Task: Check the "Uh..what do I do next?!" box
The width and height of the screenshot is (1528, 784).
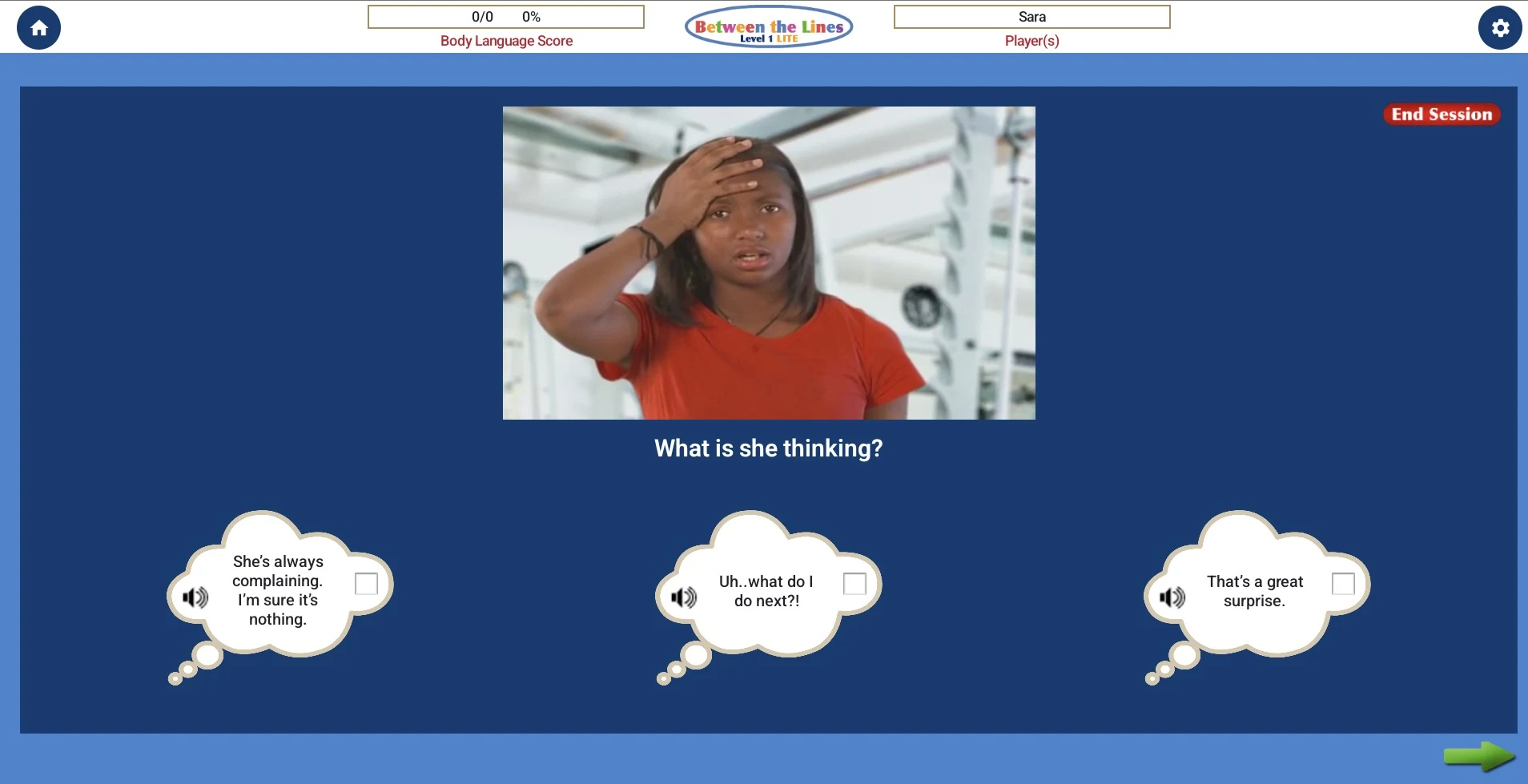Action: [x=854, y=584]
